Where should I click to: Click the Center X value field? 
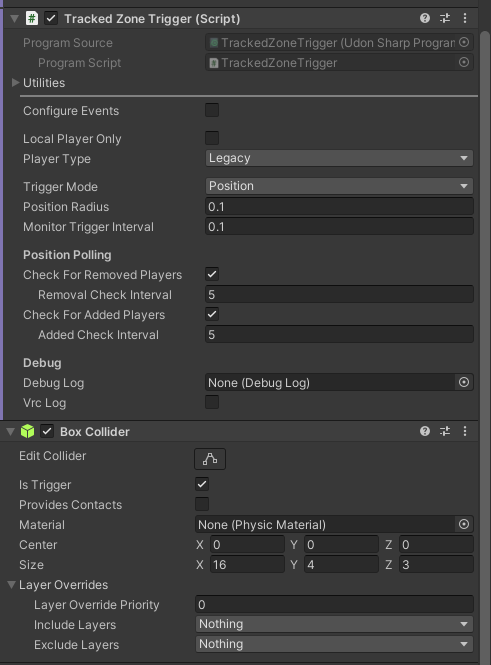click(x=247, y=545)
